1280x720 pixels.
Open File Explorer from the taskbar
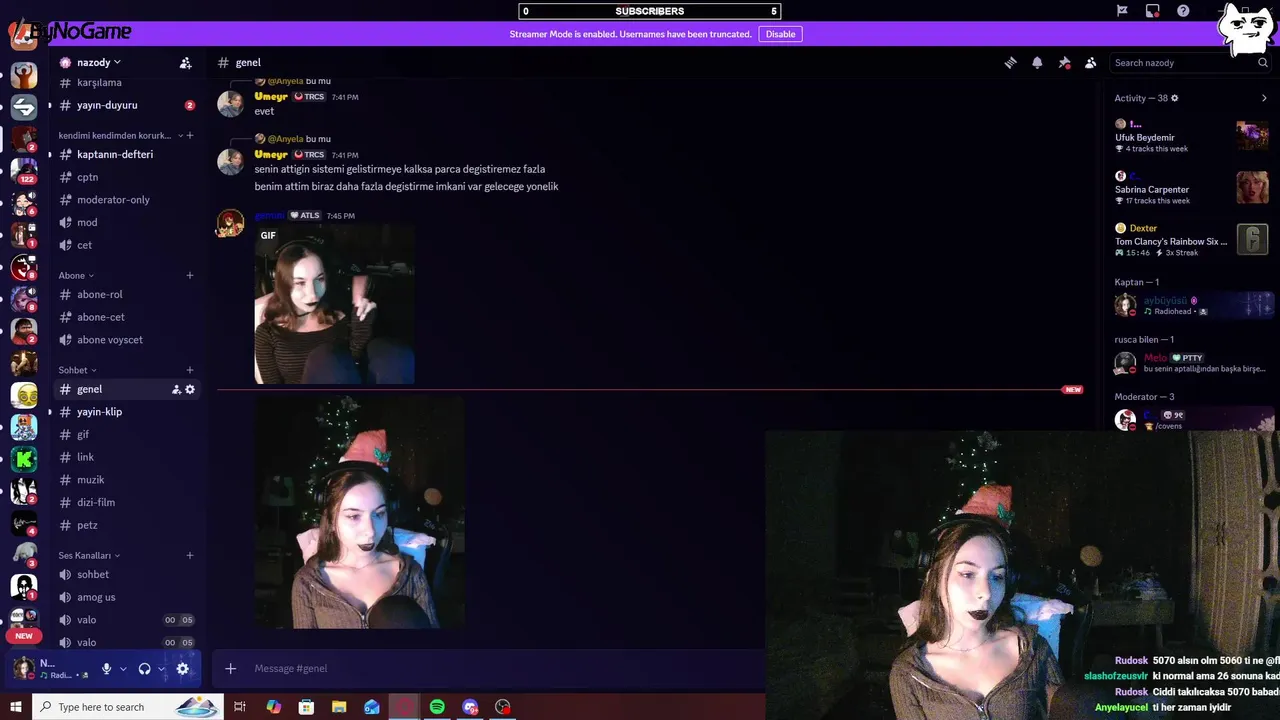339,707
